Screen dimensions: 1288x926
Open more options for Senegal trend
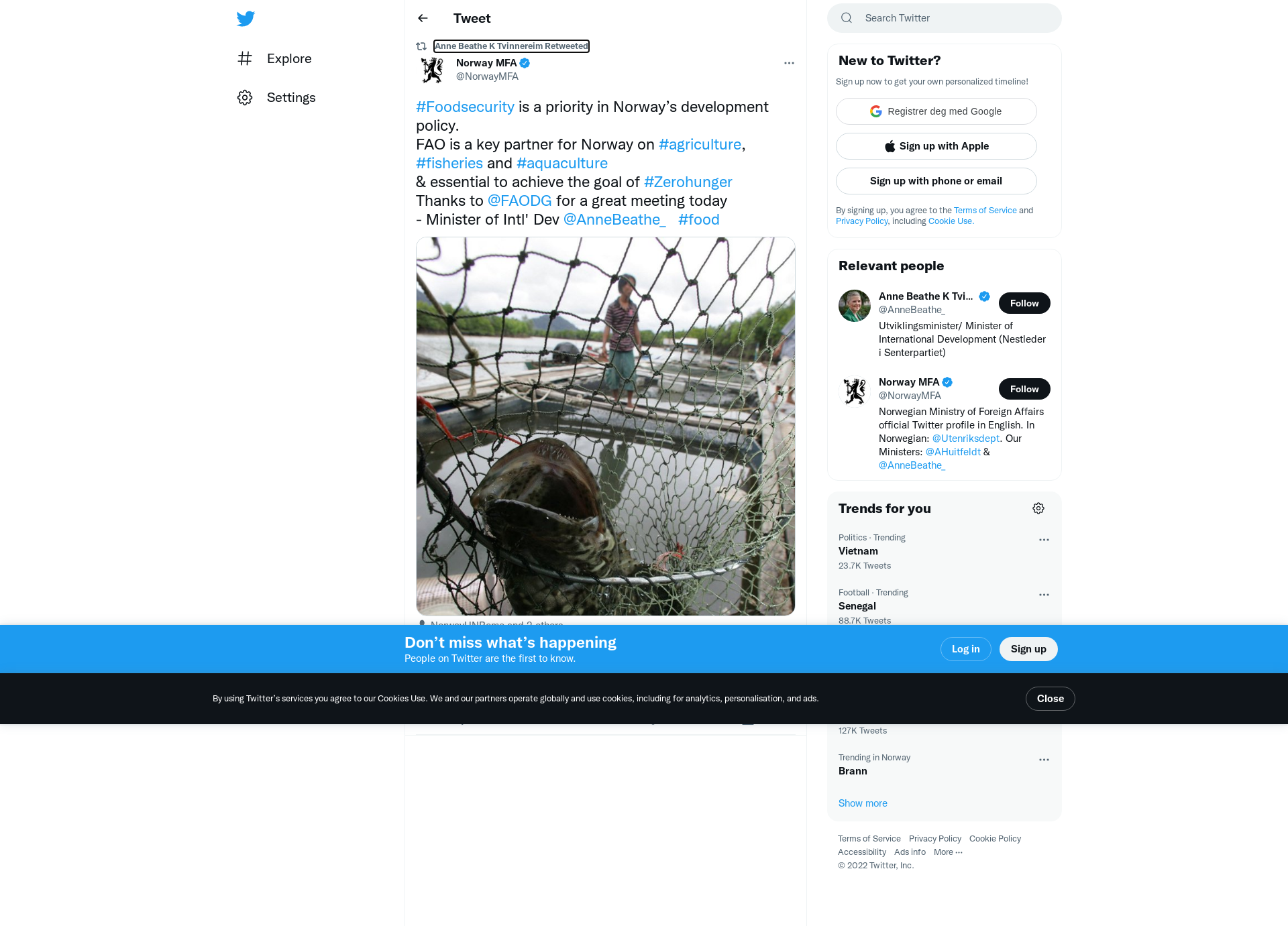click(1044, 595)
